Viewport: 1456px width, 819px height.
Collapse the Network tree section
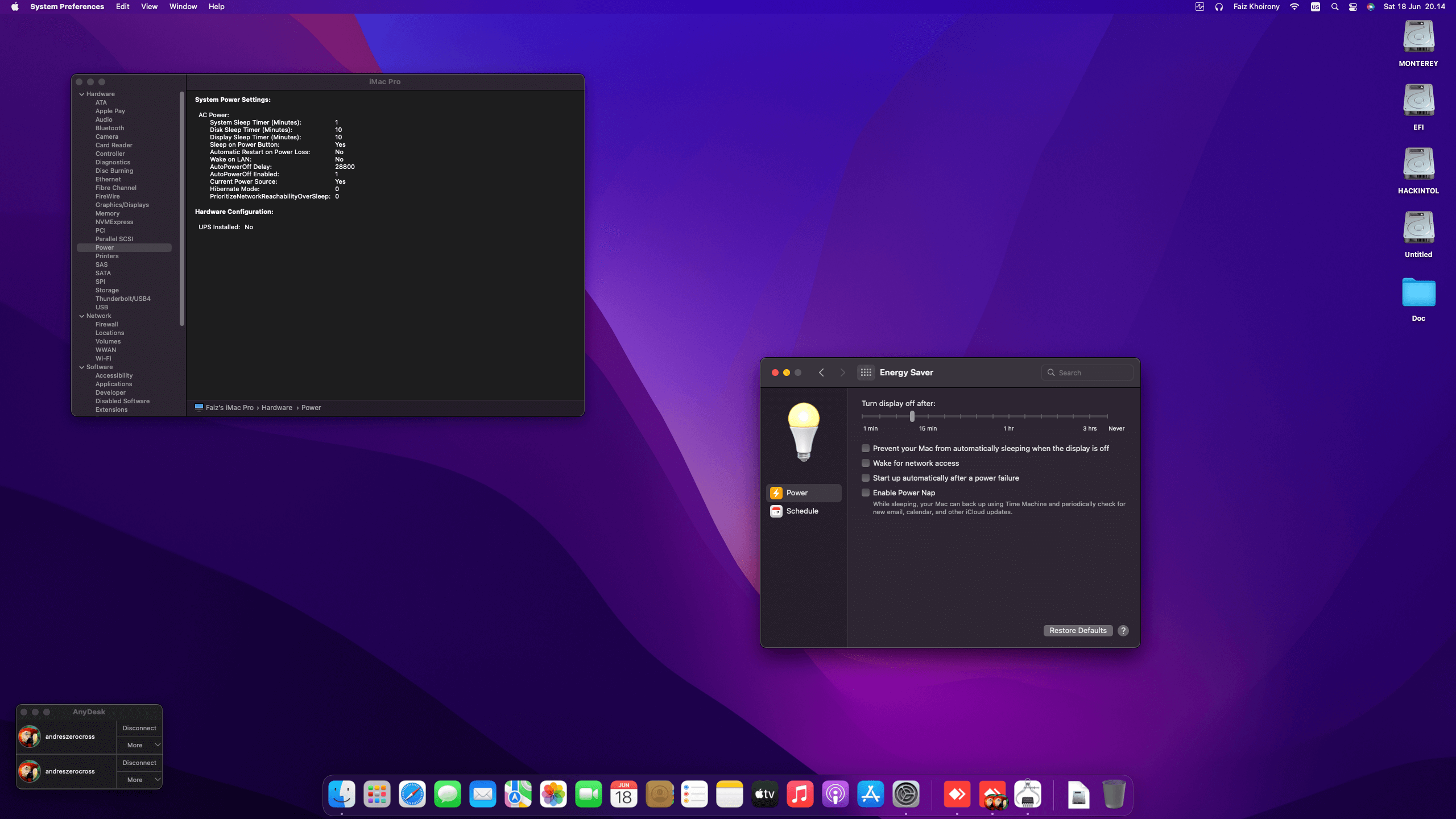point(82,316)
